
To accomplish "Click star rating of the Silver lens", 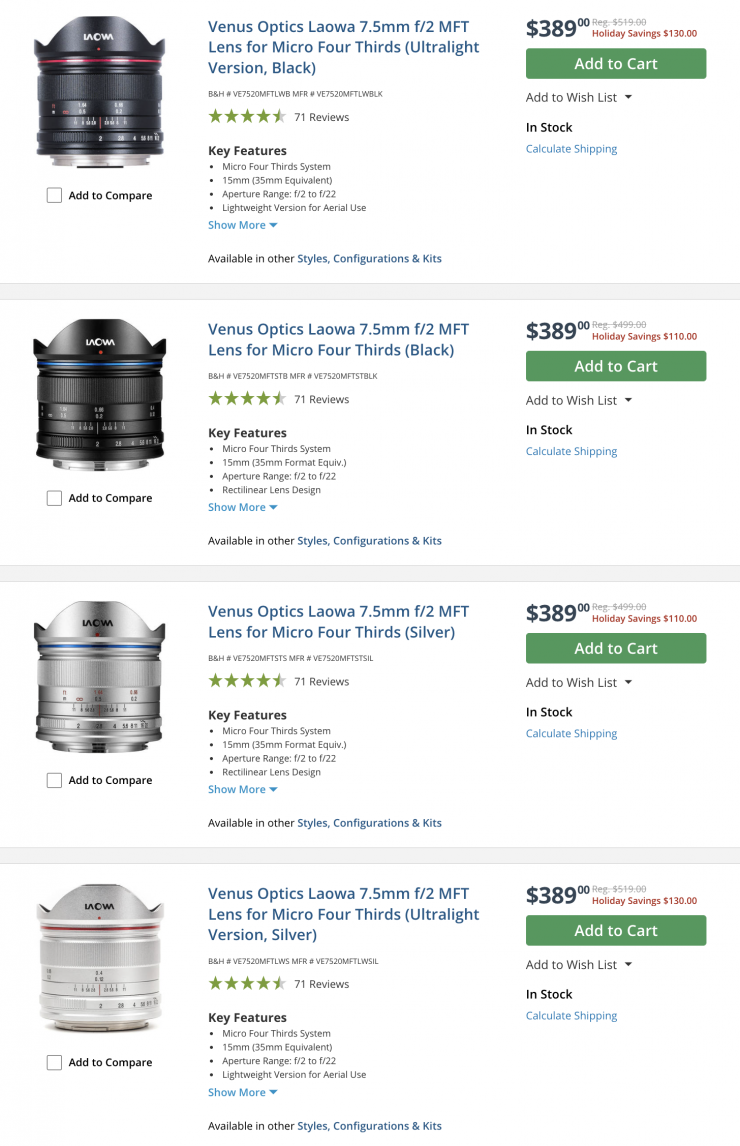I will [x=247, y=681].
